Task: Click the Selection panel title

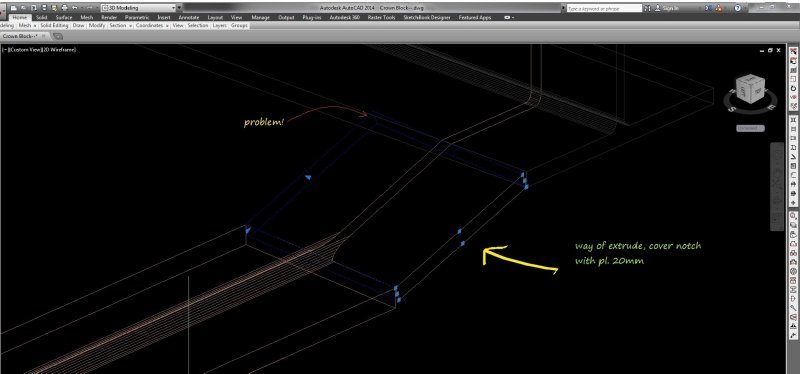Action: tap(198, 25)
